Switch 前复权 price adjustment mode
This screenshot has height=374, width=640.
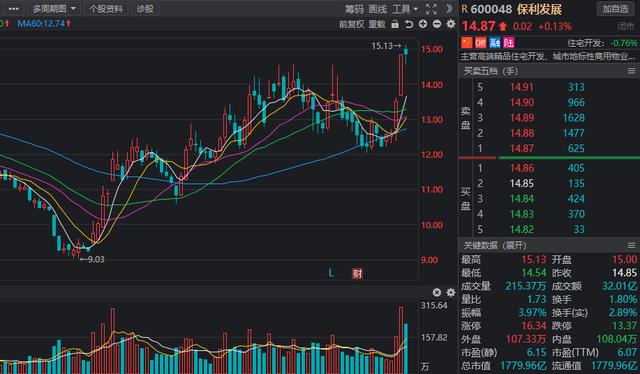(351, 24)
